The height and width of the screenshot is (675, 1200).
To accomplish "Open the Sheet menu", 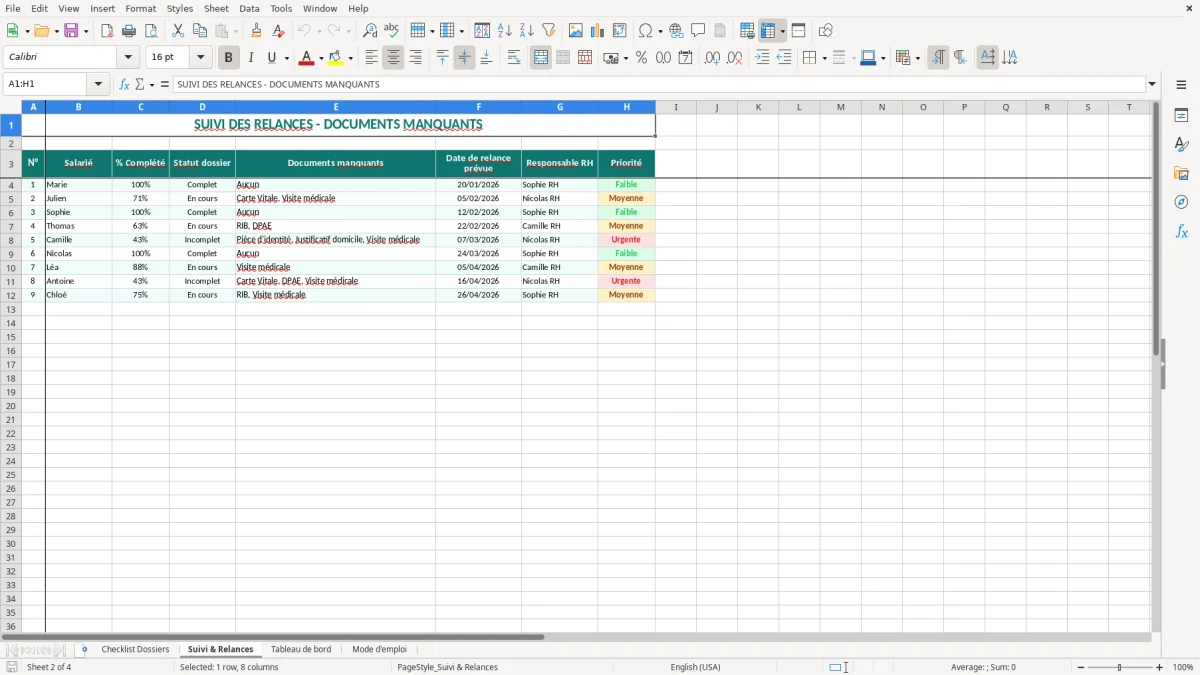I will [x=216, y=8].
